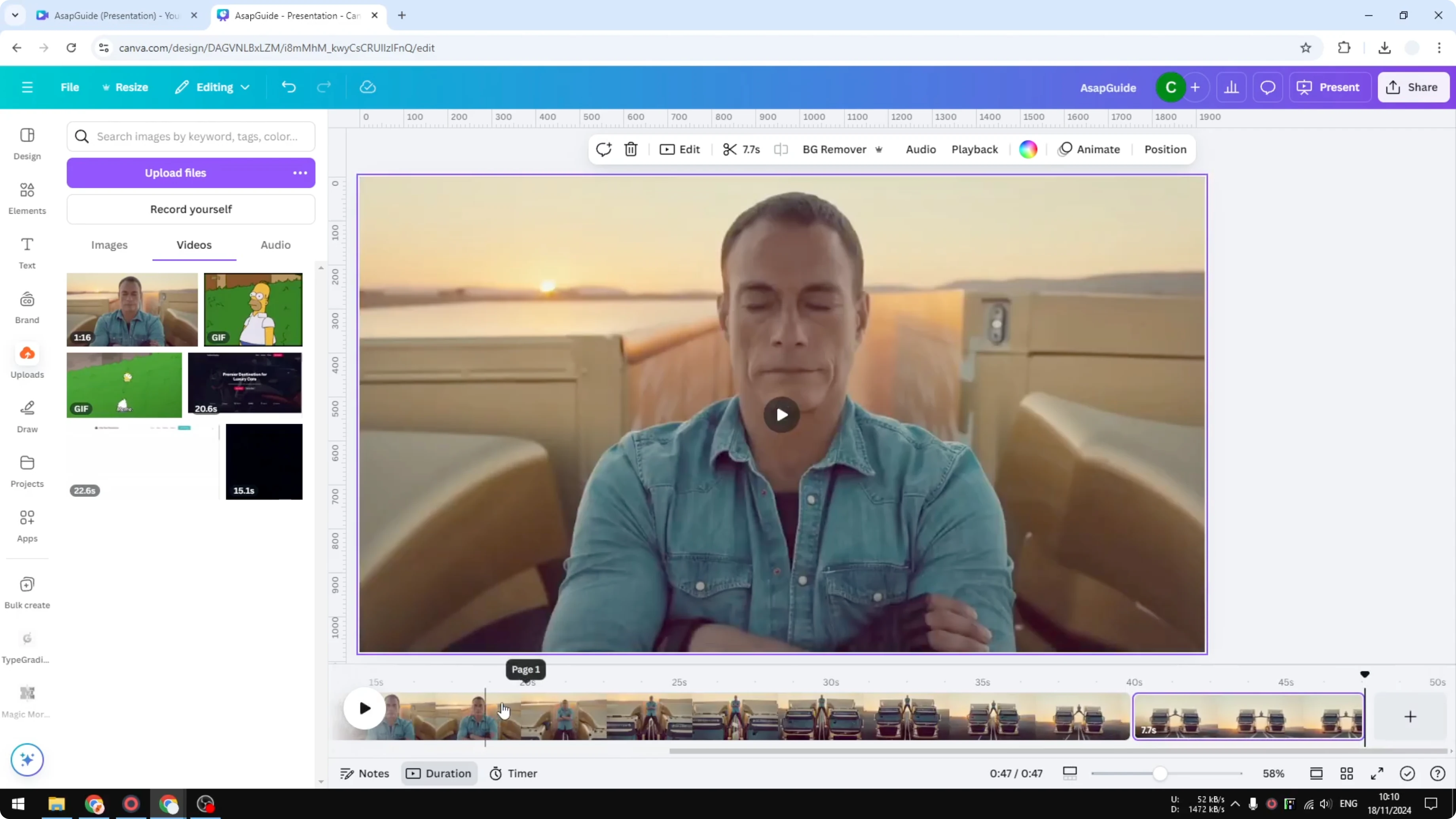The height and width of the screenshot is (819, 1456).
Task: Open the Draw panel
Action: 27,417
